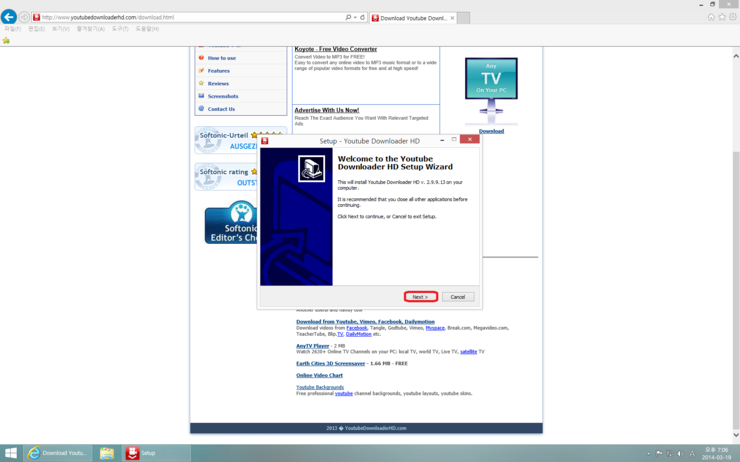
Task: Open Download from Youtube, Vimeo, Facebook, Dailymotion link
Action: (x=365, y=322)
